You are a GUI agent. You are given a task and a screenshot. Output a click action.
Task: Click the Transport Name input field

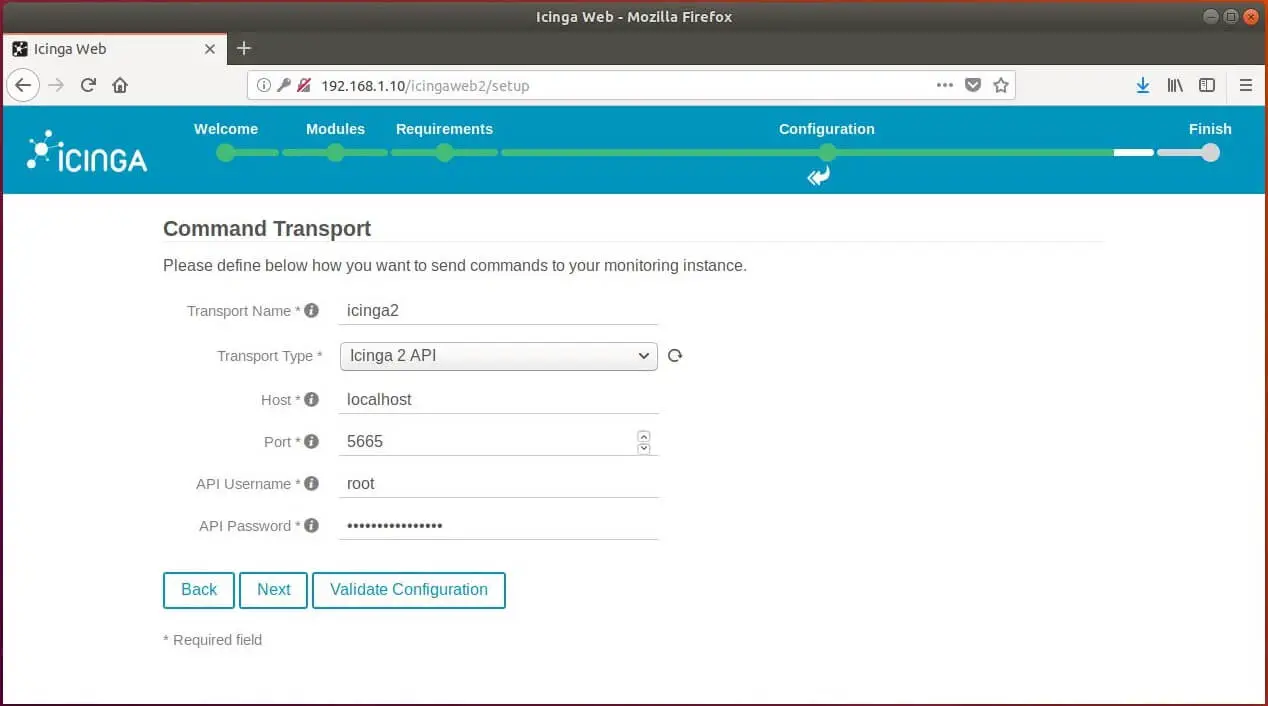pos(498,311)
